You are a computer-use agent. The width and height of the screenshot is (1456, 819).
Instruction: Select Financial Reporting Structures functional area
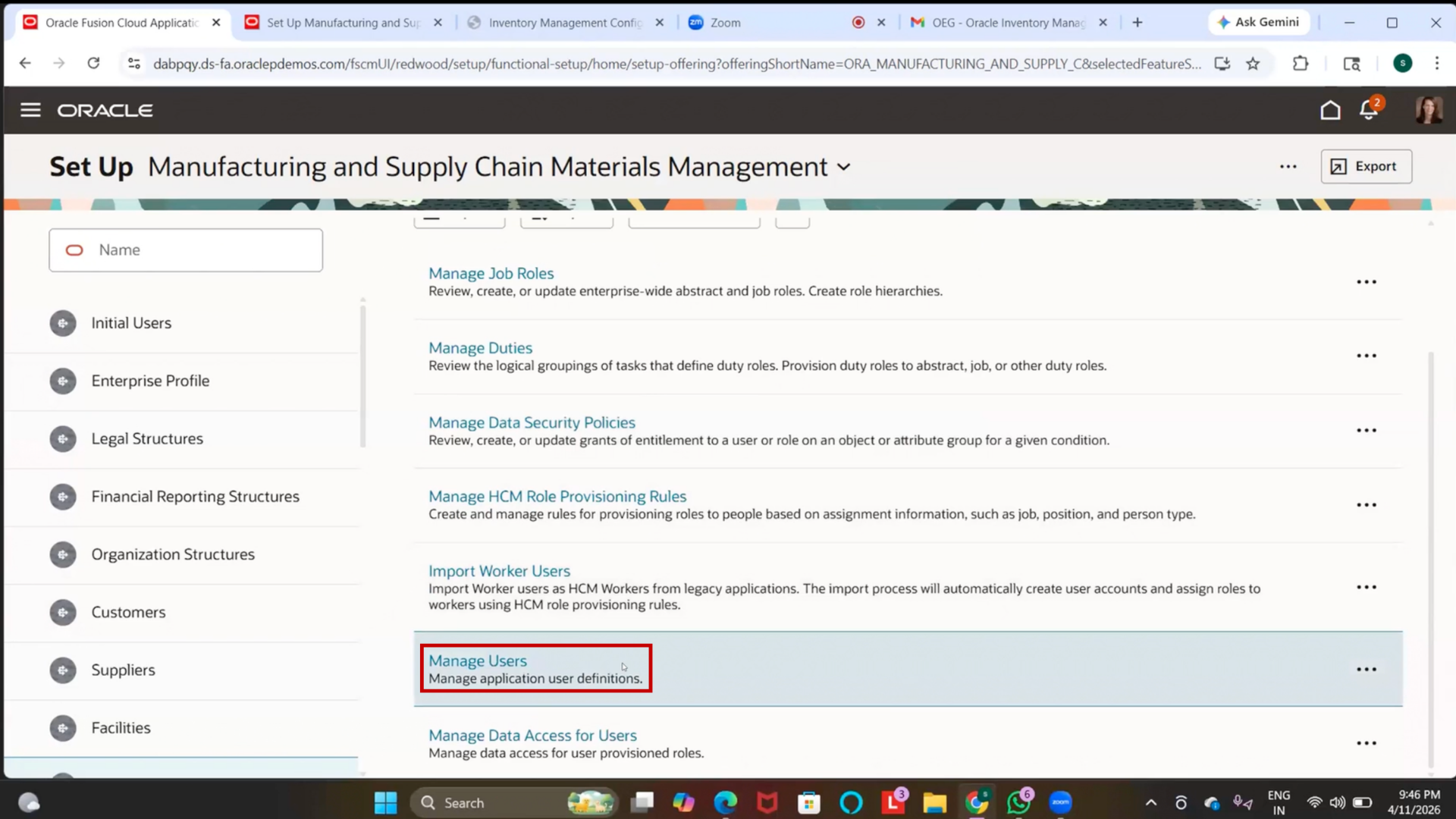195,497
